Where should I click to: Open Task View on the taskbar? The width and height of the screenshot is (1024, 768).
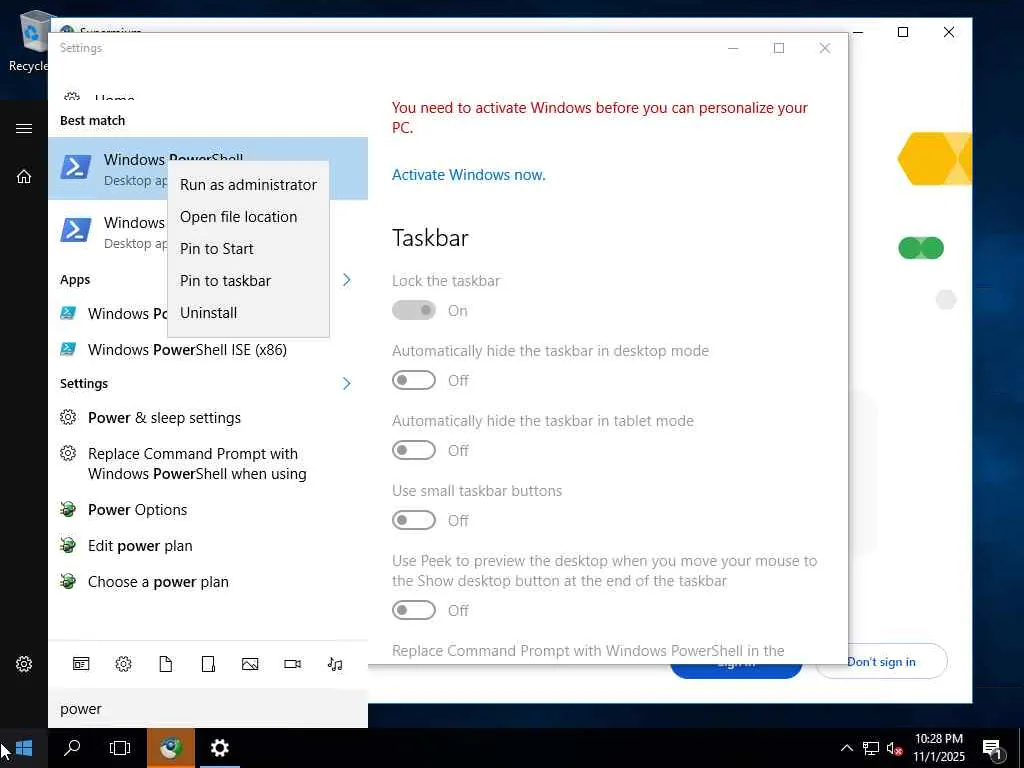coord(120,748)
